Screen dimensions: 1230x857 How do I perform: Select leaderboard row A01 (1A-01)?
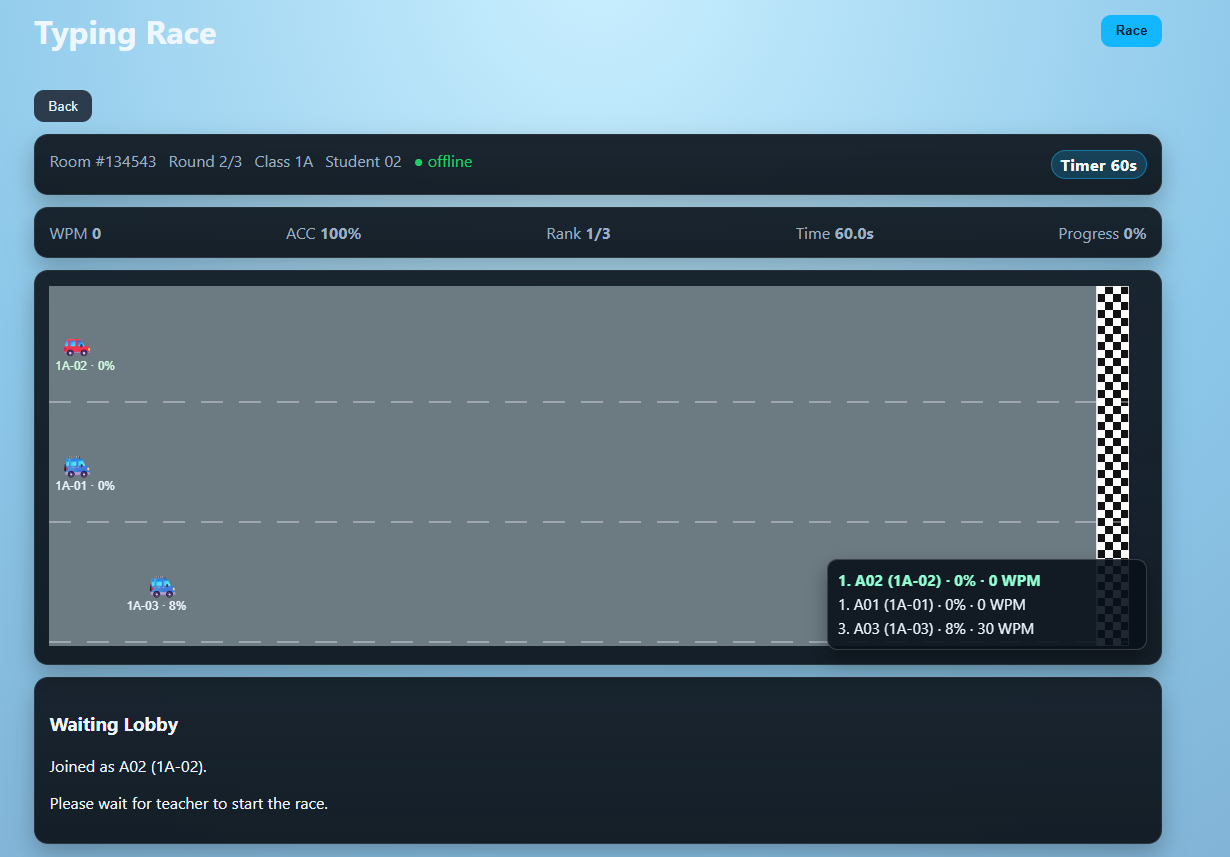[x=932, y=604]
